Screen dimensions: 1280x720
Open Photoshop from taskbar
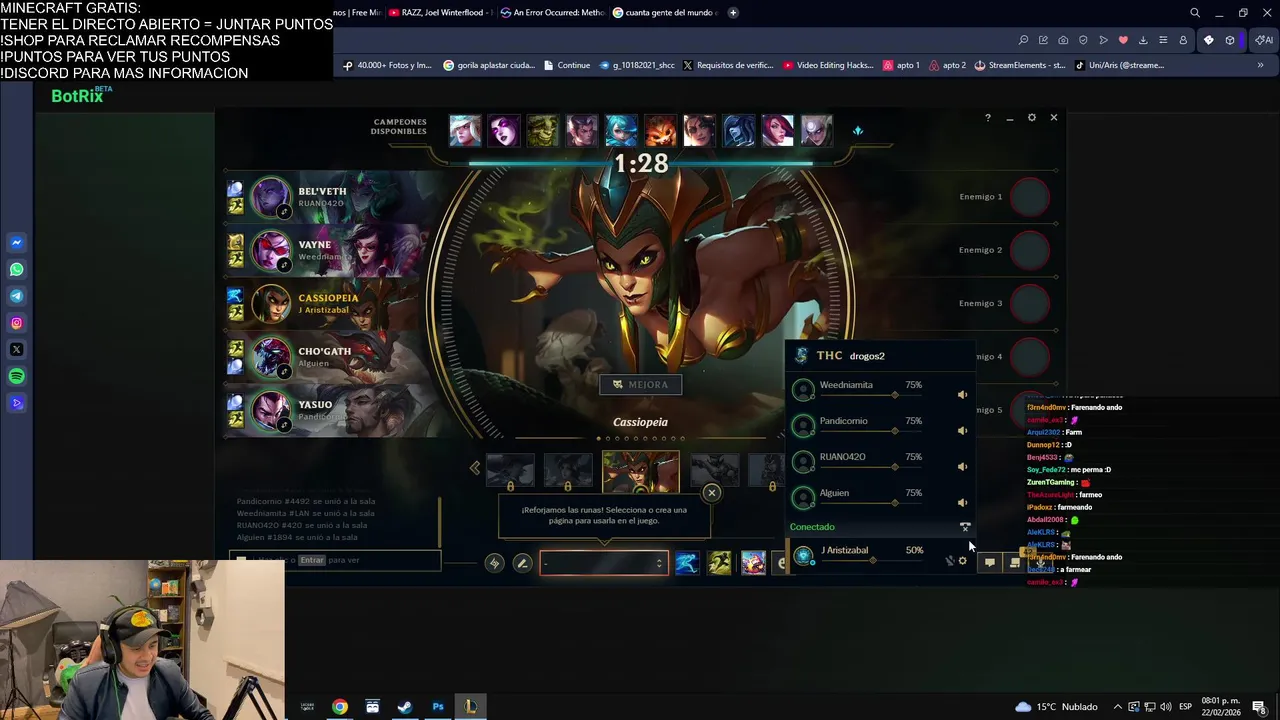point(438,707)
